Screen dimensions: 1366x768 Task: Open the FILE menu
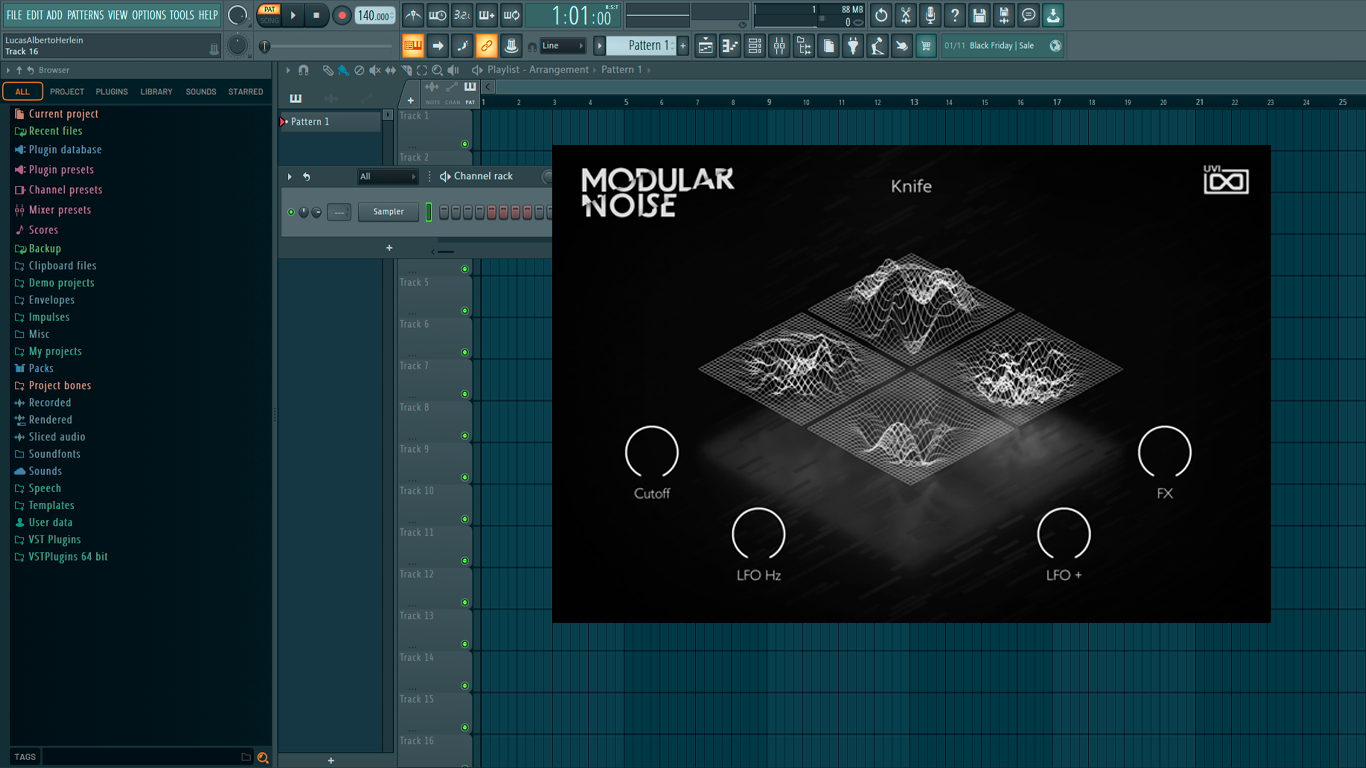[14, 15]
